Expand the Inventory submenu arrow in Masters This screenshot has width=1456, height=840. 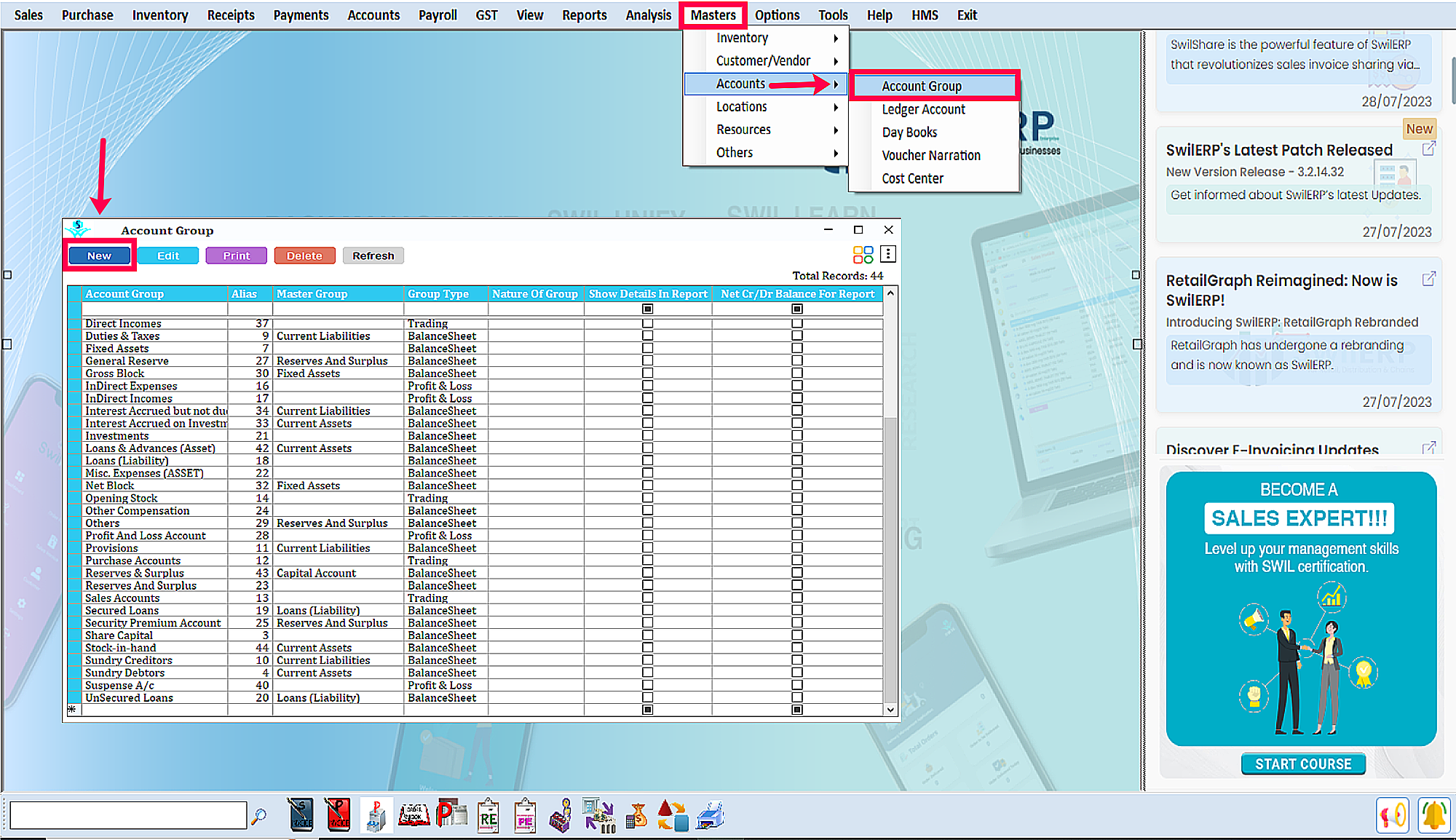pos(836,38)
